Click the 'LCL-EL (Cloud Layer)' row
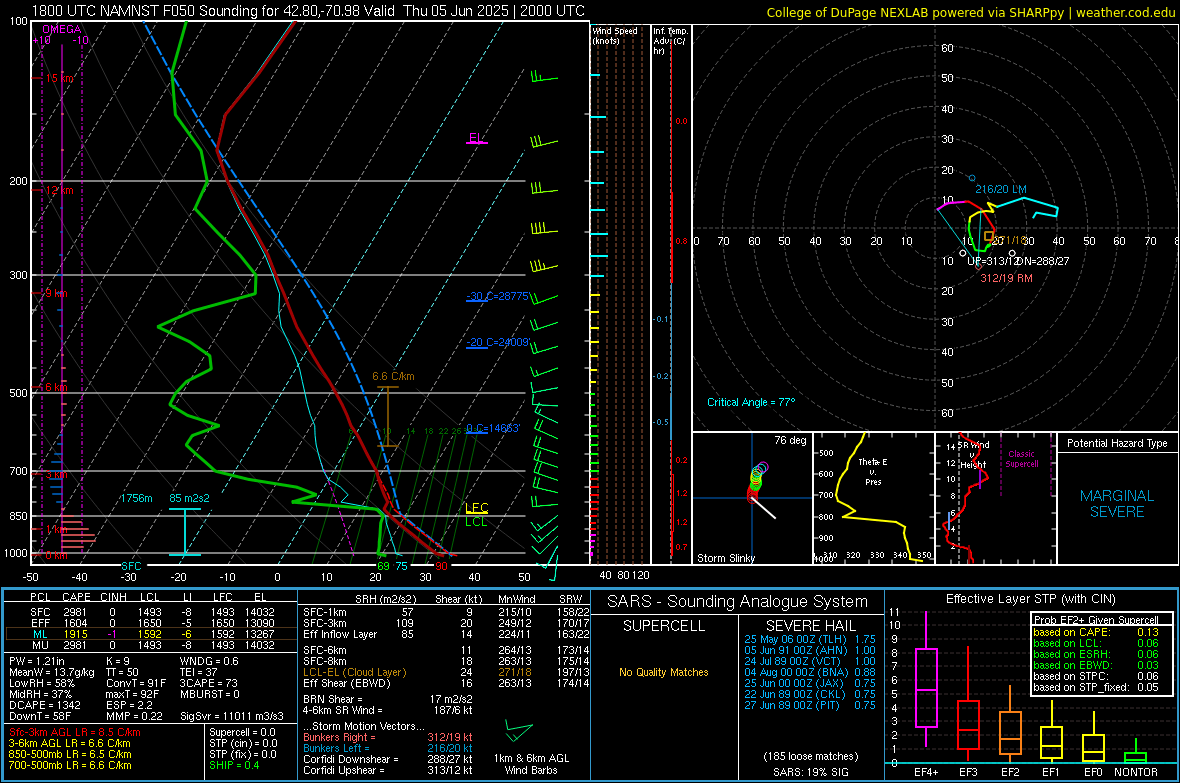This screenshot has width=1180, height=783. tap(446, 672)
